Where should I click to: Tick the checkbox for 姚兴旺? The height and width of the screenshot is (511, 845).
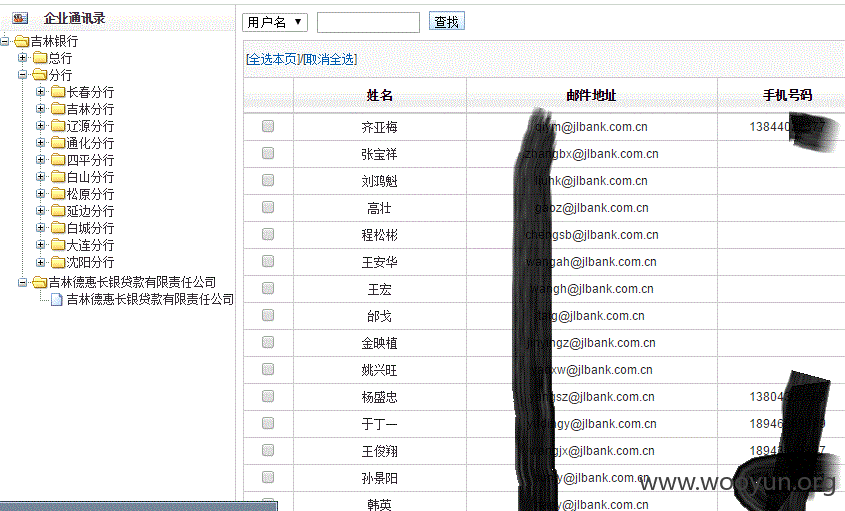click(268, 369)
